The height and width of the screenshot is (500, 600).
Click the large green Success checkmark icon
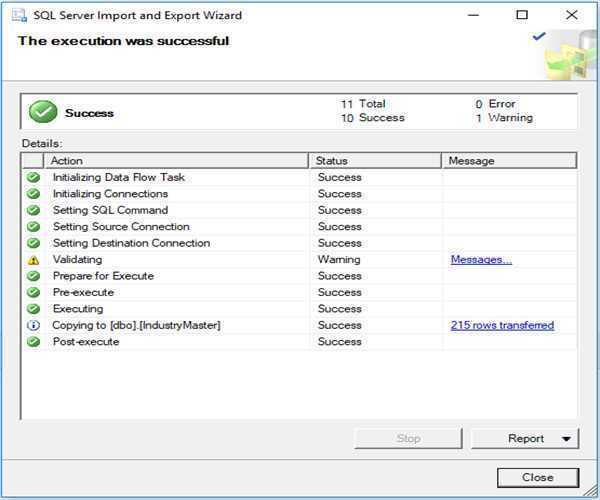click(43, 112)
